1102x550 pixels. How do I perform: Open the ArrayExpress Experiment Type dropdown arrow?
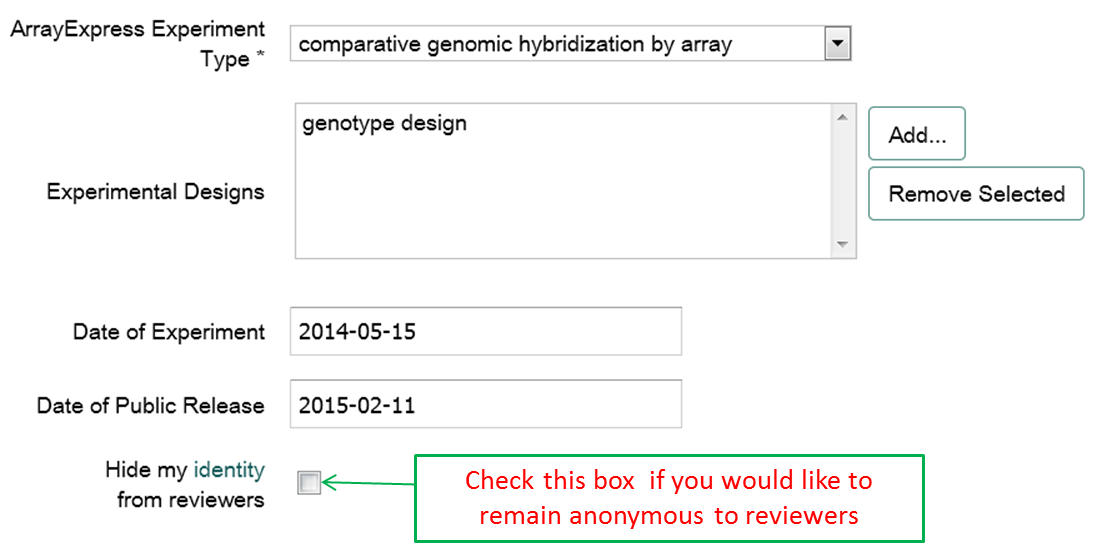[837, 43]
